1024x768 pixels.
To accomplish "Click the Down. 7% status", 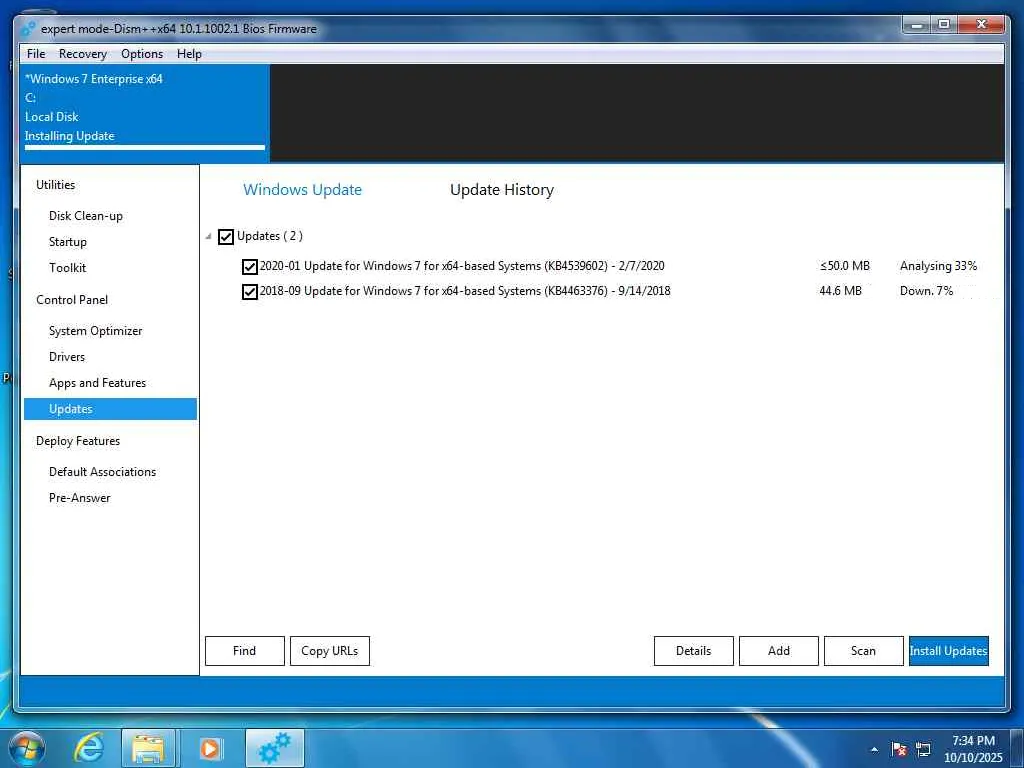I will point(927,291).
